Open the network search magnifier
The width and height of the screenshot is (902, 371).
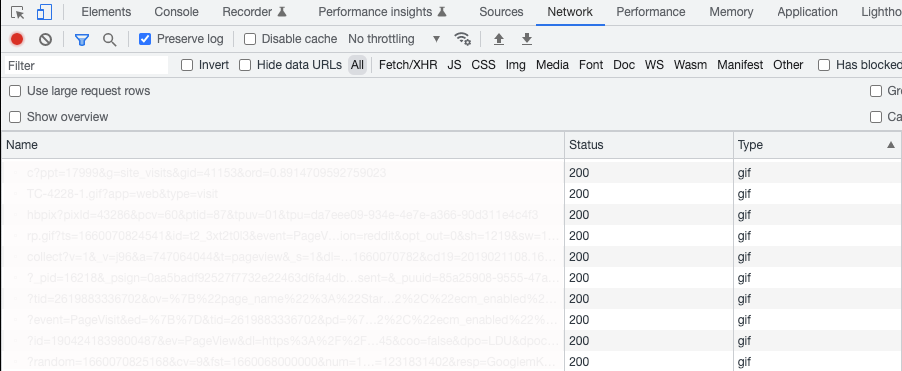click(109, 39)
